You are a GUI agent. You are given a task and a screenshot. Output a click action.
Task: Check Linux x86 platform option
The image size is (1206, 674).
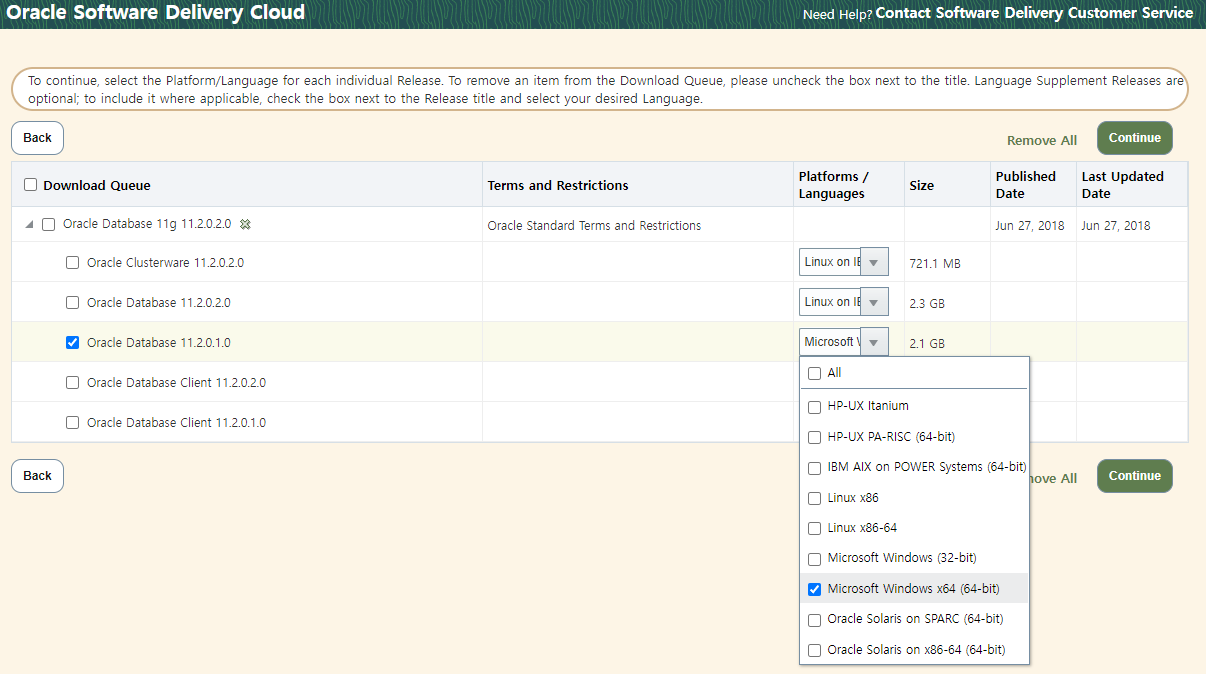coord(814,498)
